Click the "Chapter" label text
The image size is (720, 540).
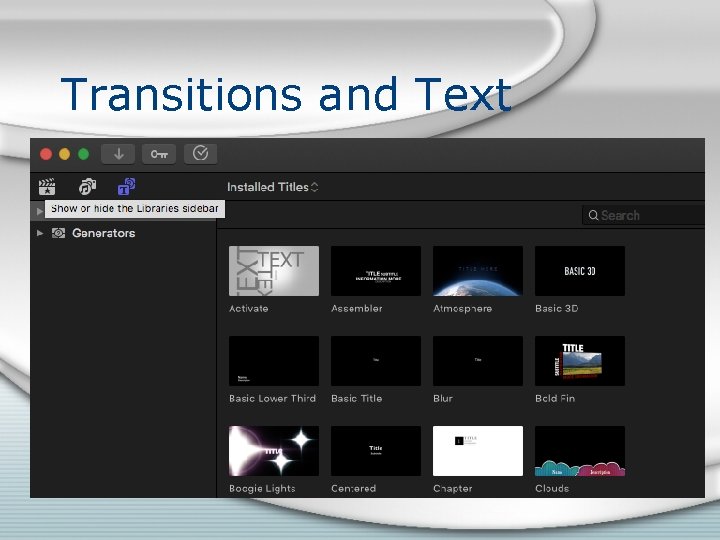pyautogui.click(x=452, y=489)
